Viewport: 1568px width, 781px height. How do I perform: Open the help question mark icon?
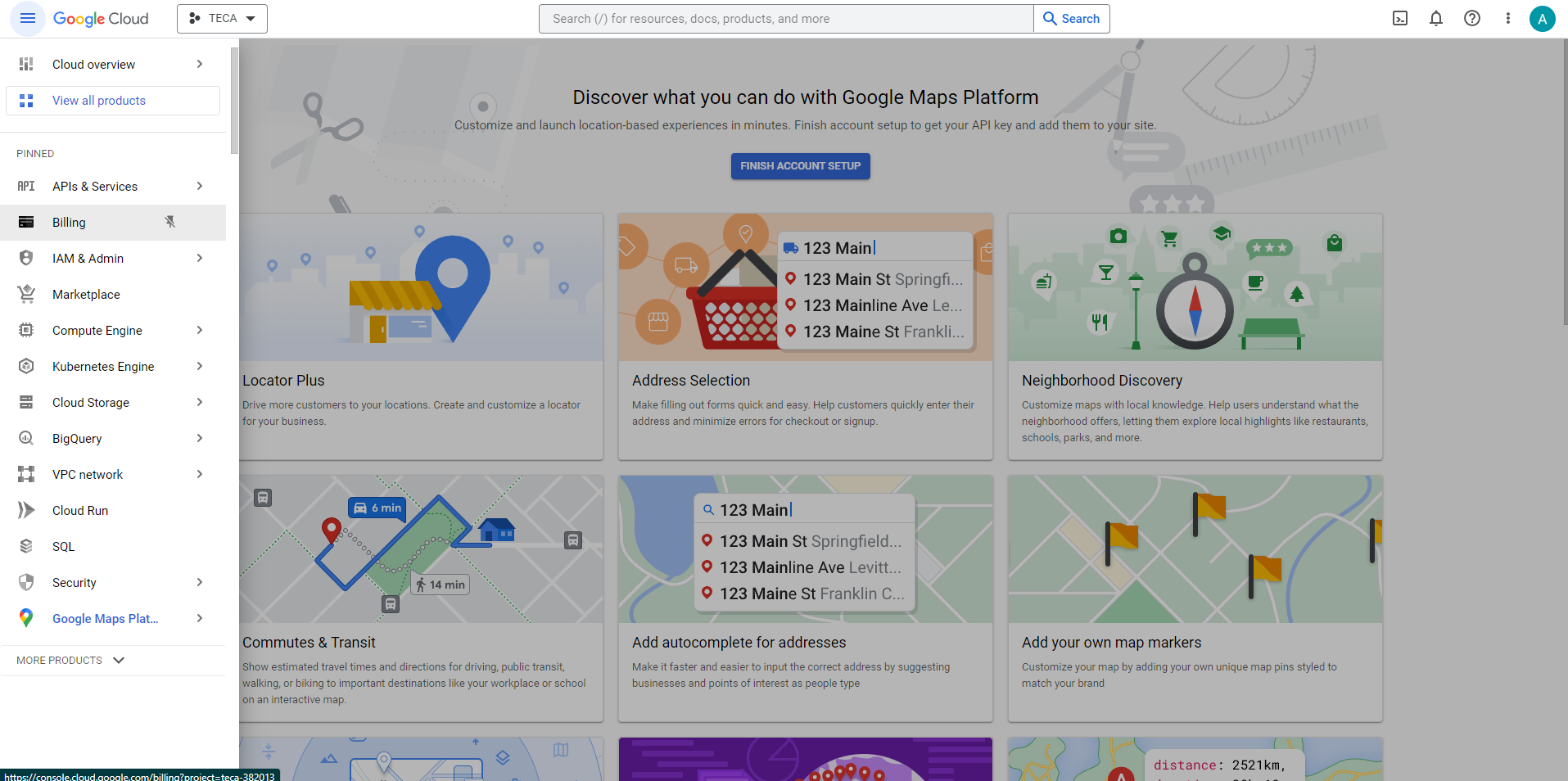click(x=1472, y=18)
